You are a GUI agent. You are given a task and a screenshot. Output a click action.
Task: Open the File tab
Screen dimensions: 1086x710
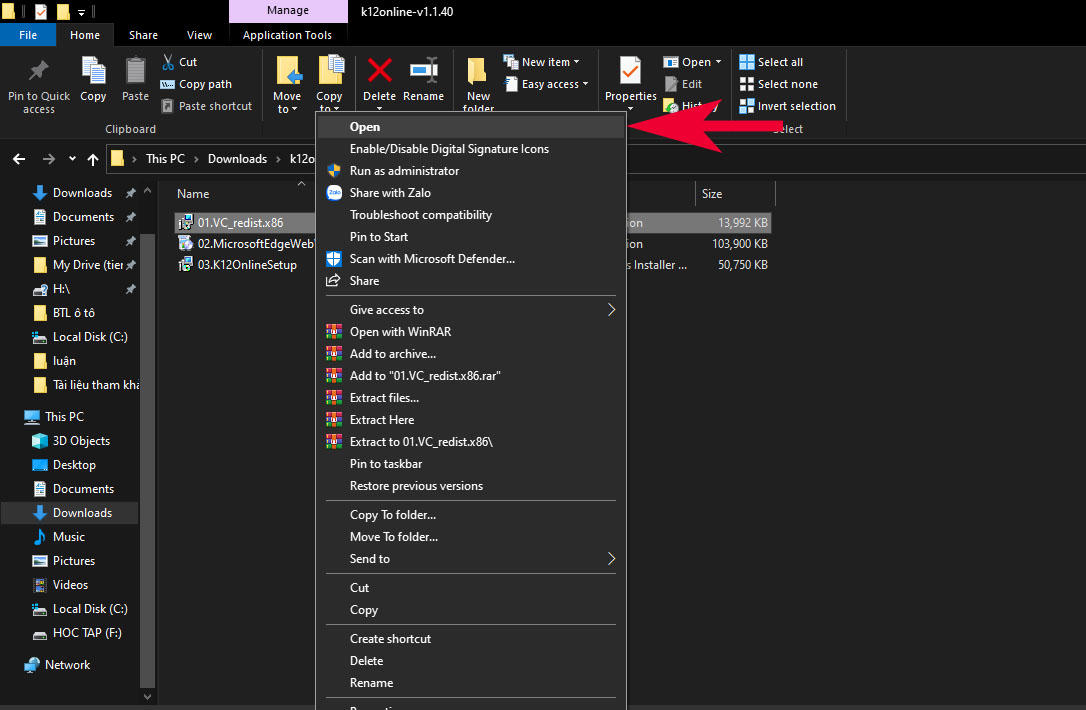[28, 35]
